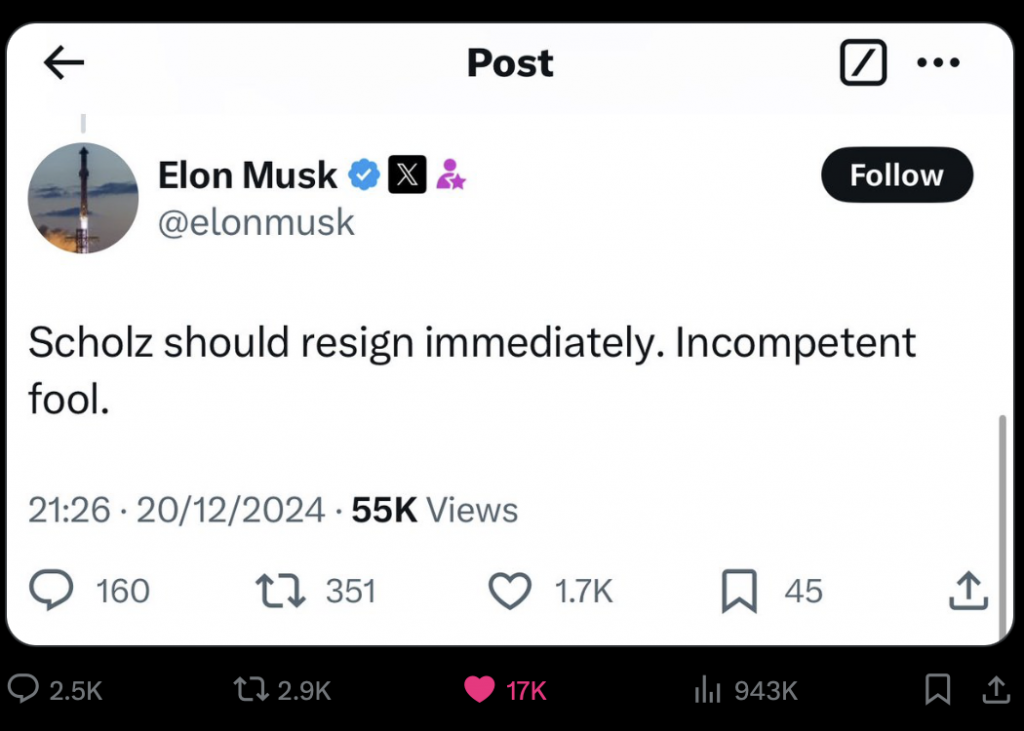1024x731 pixels.
Task: Like the post with 1.7K likes
Action: tap(510, 591)
